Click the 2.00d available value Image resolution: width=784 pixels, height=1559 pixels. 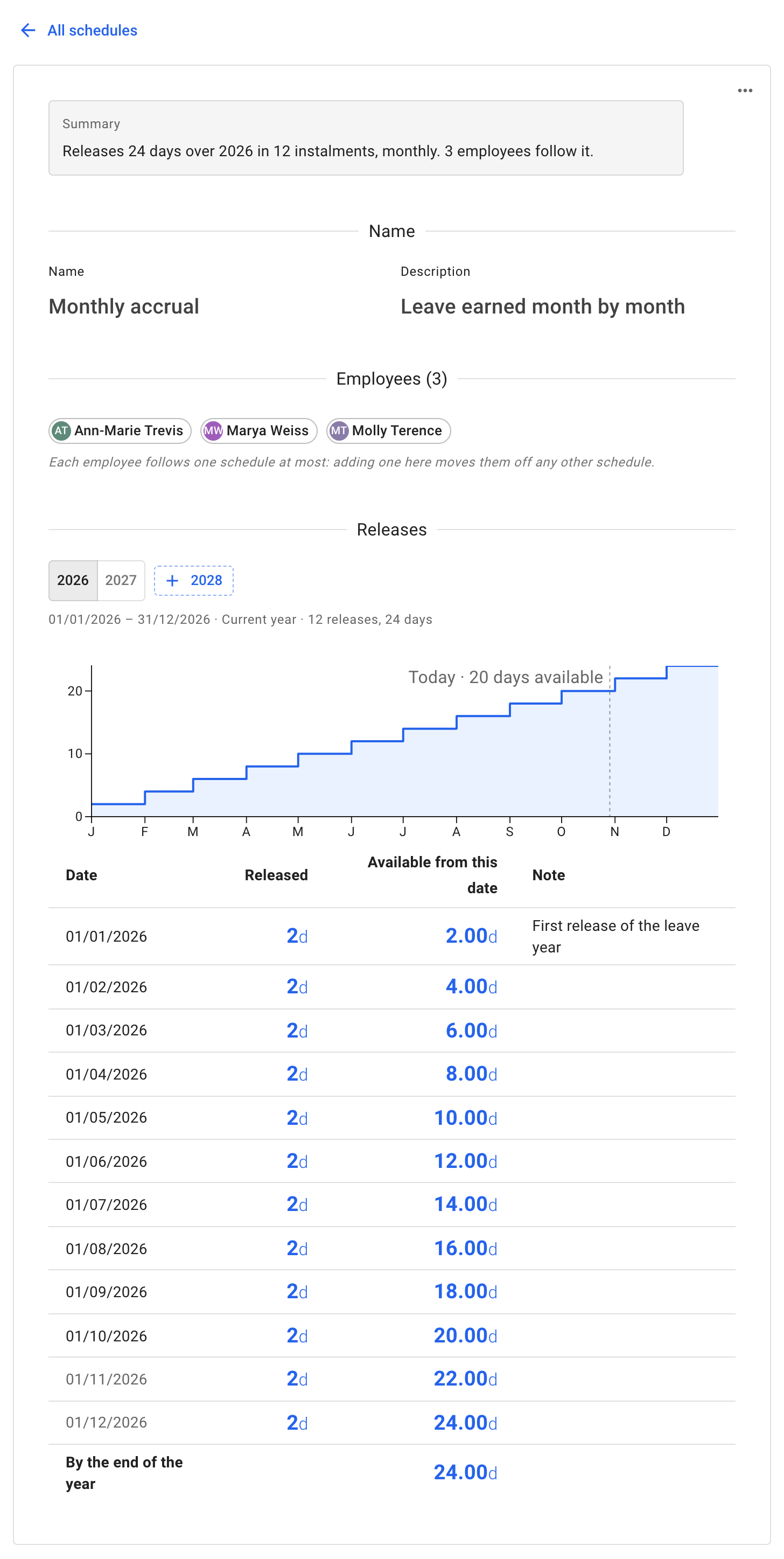pyautogui.click(x=471, y=936)
